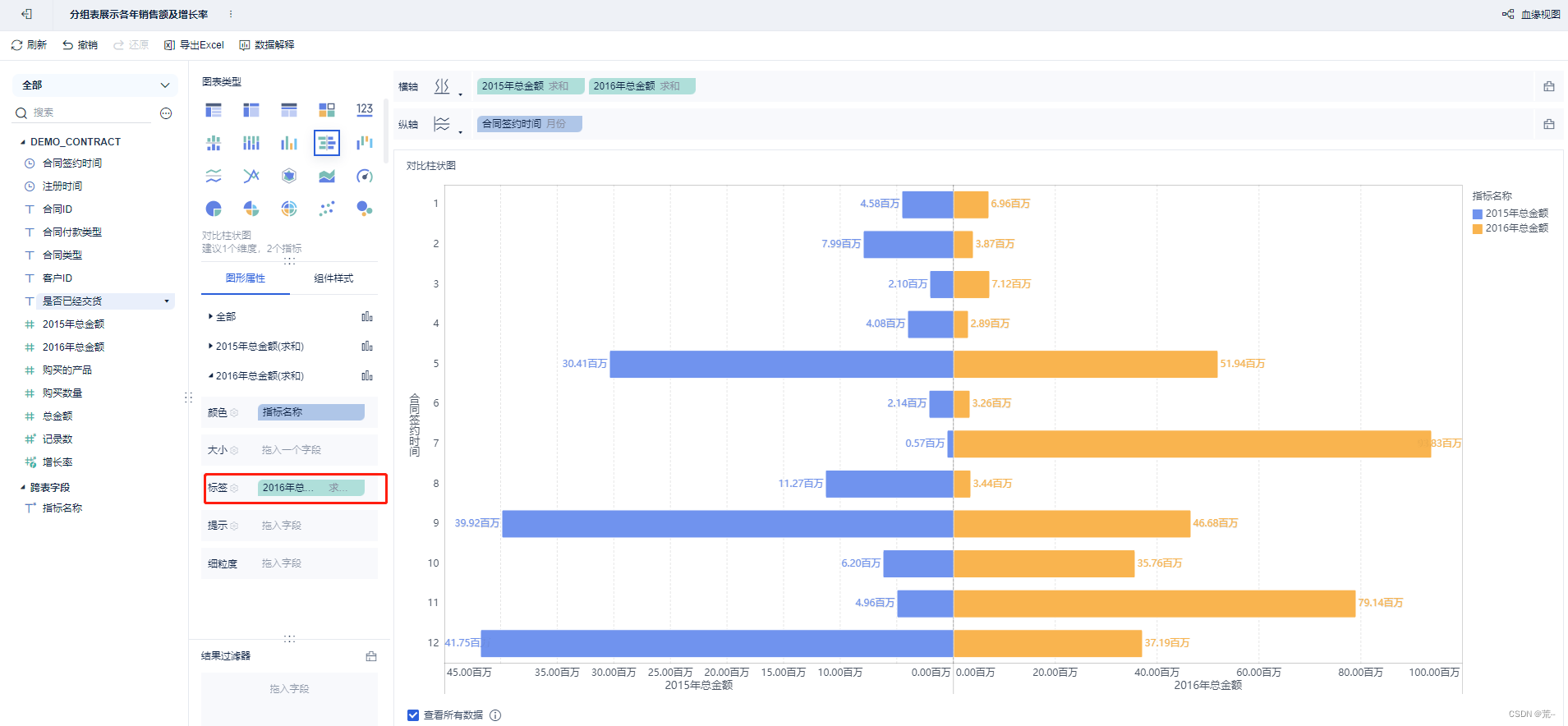This screenshot has height=726, width=1568.
Task: Choose the 123 KPI number card type
Action: (365, 110)
